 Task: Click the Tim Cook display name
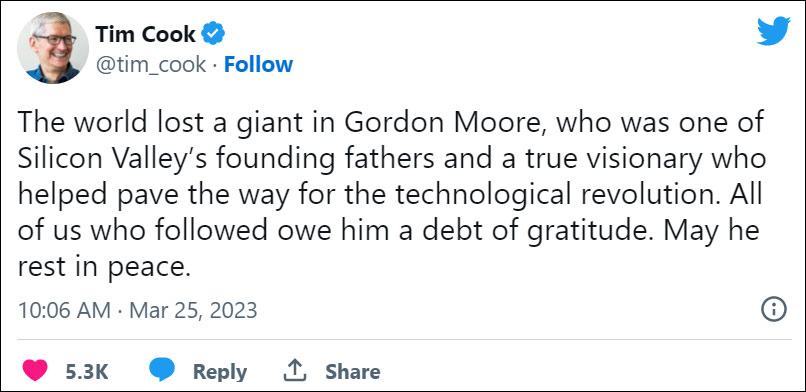click(145, 34)
